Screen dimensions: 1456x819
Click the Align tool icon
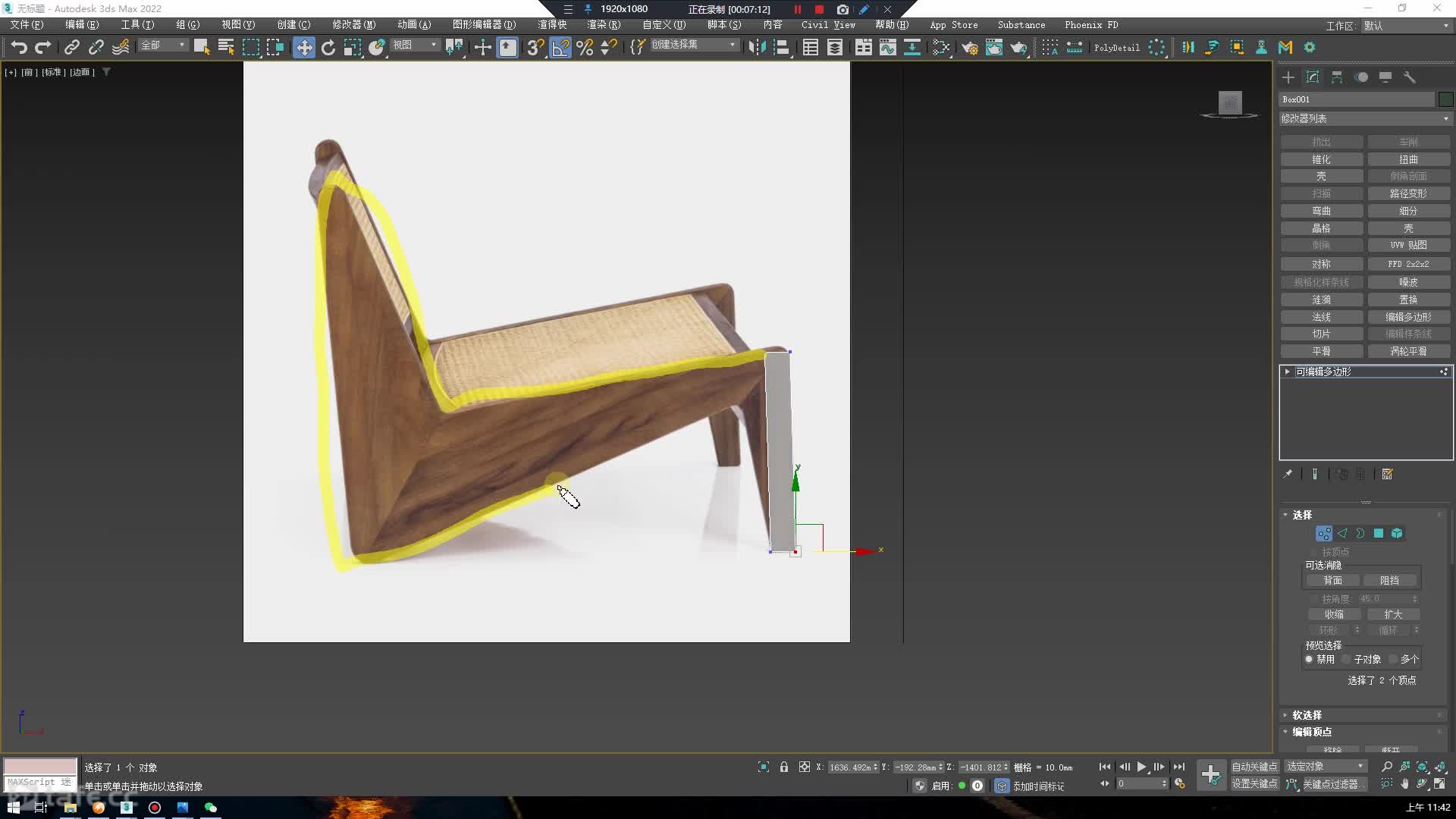(x=781, y=47)
